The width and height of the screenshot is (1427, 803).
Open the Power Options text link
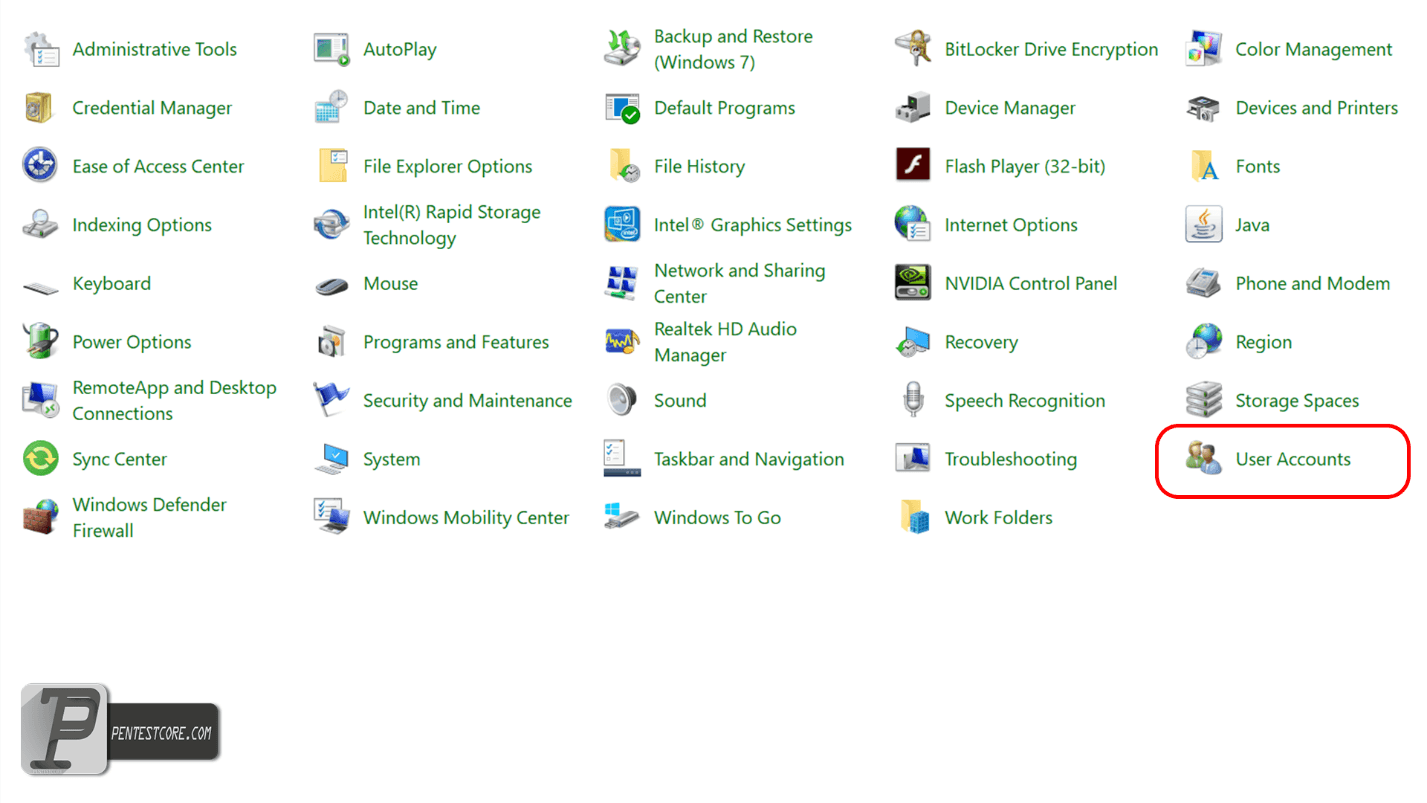point(132,342)
